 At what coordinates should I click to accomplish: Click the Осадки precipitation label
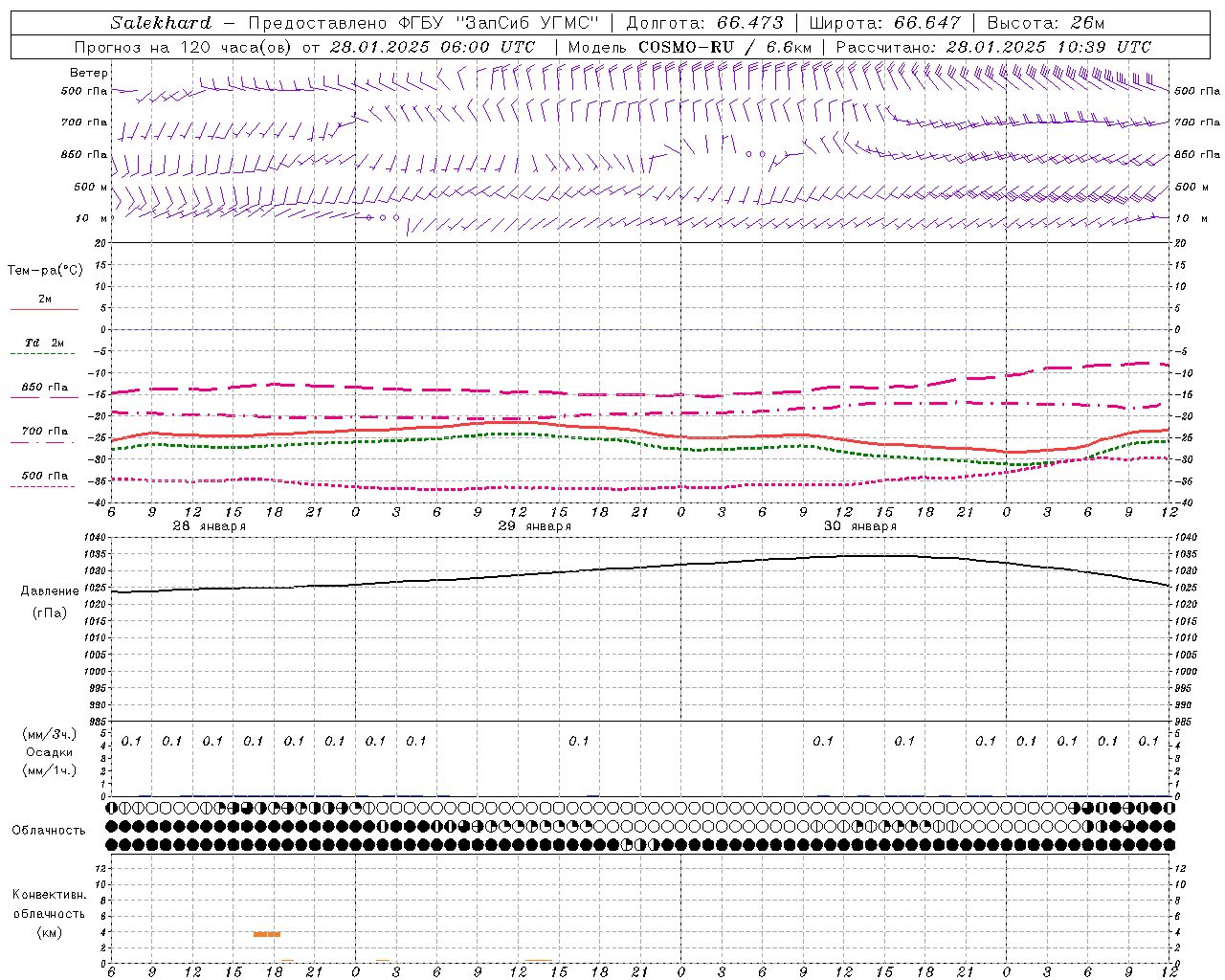click(x=49, y=752)
